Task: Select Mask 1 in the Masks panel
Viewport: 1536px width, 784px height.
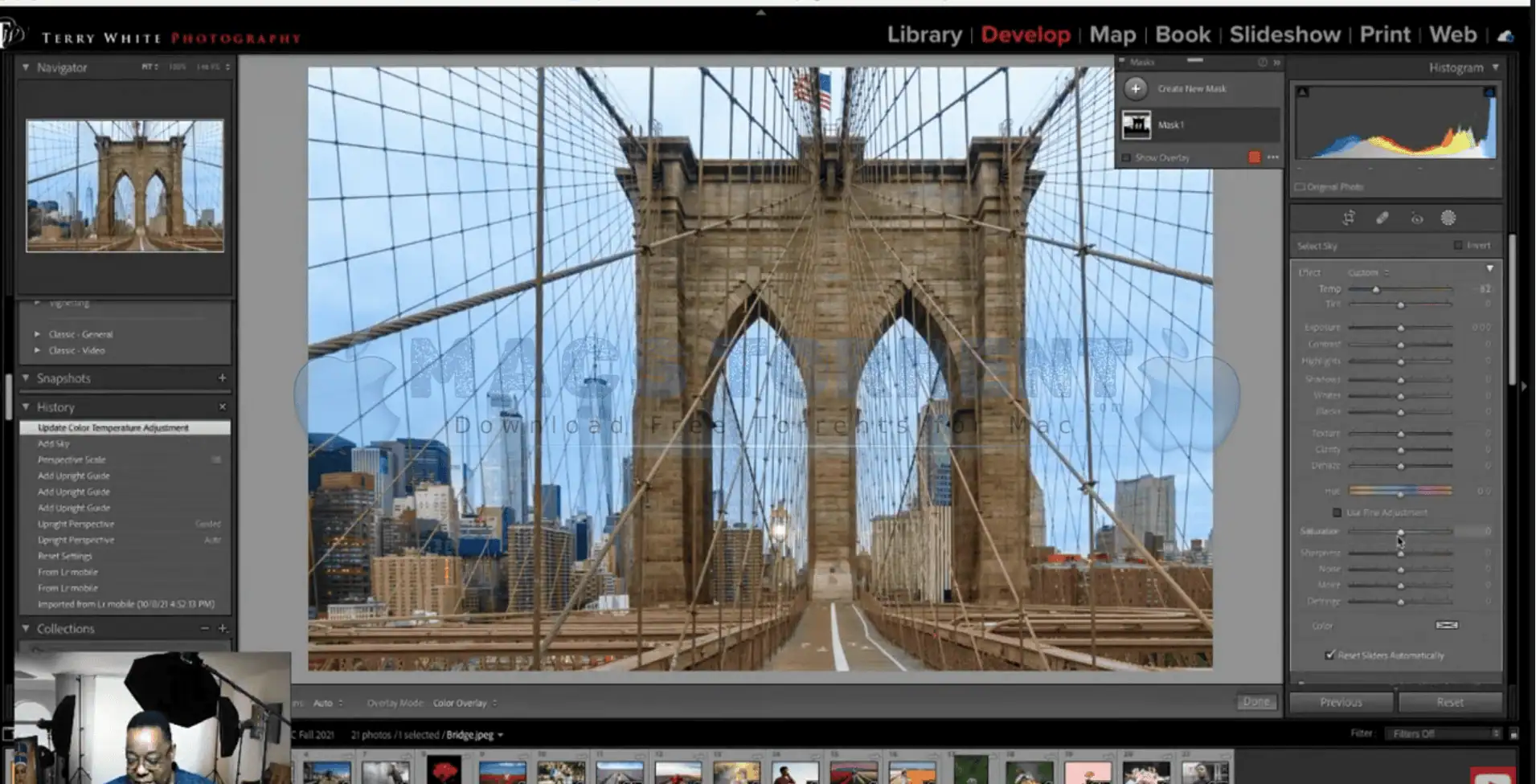Action: click(1198, 125)
